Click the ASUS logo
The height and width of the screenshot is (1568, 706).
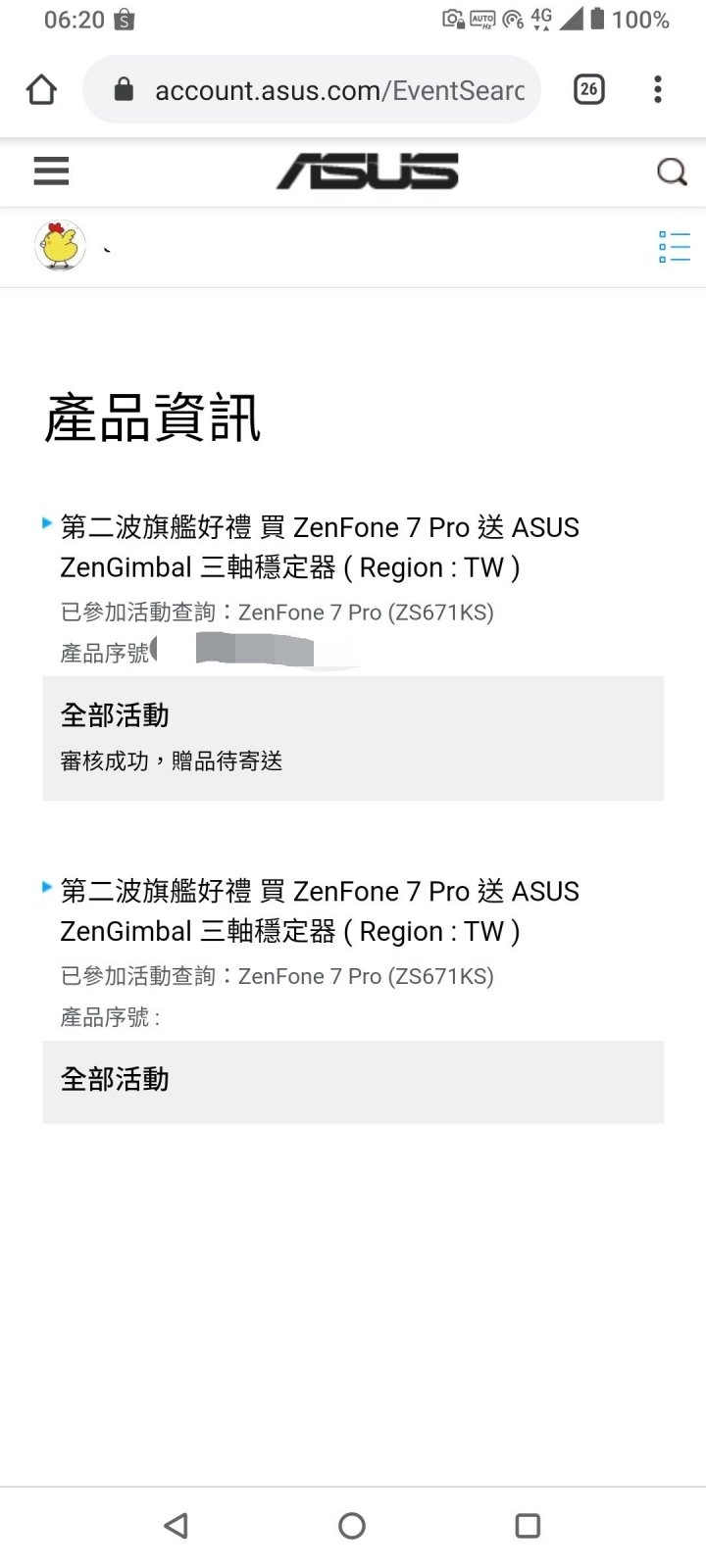coord(368,171)
